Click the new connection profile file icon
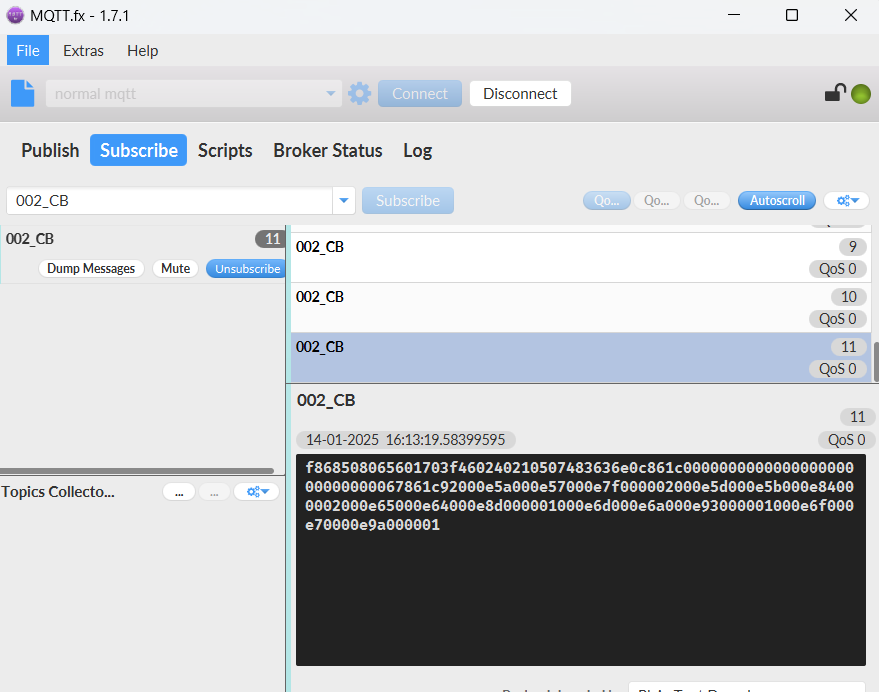The height and width of the screenshot is (692, 879). coord(22,93)
